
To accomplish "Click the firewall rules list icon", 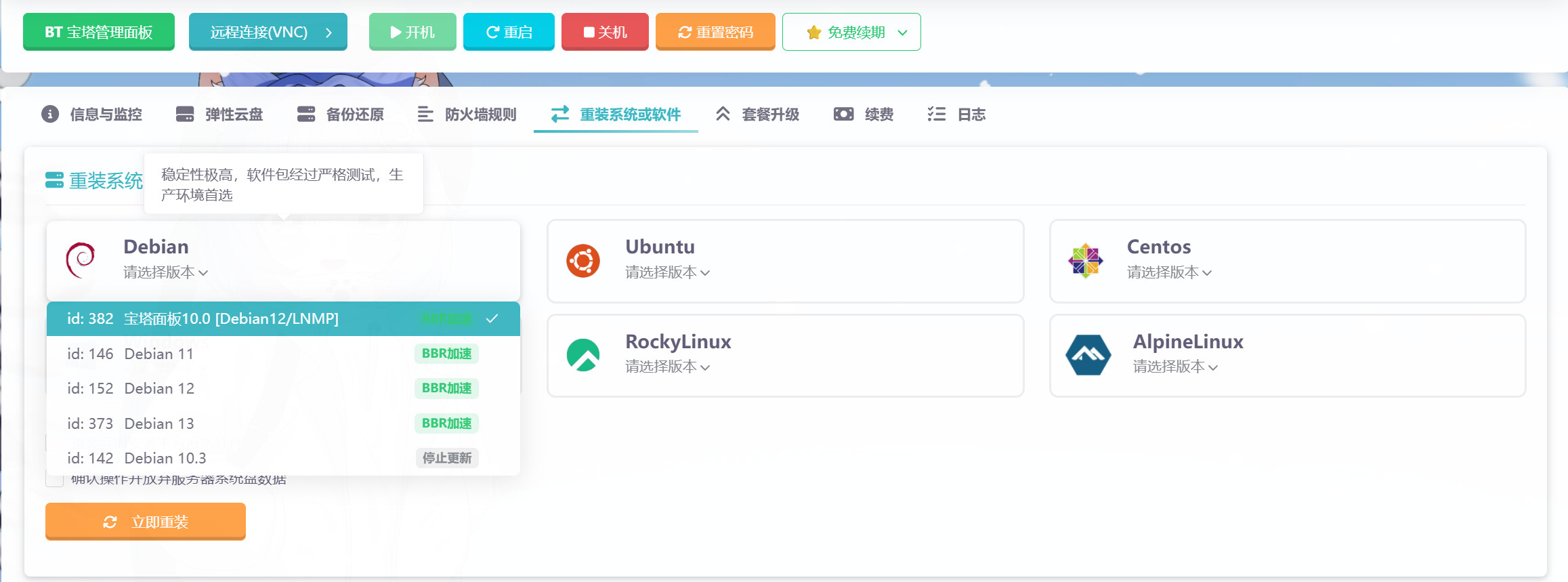I will tap(425, 114).
